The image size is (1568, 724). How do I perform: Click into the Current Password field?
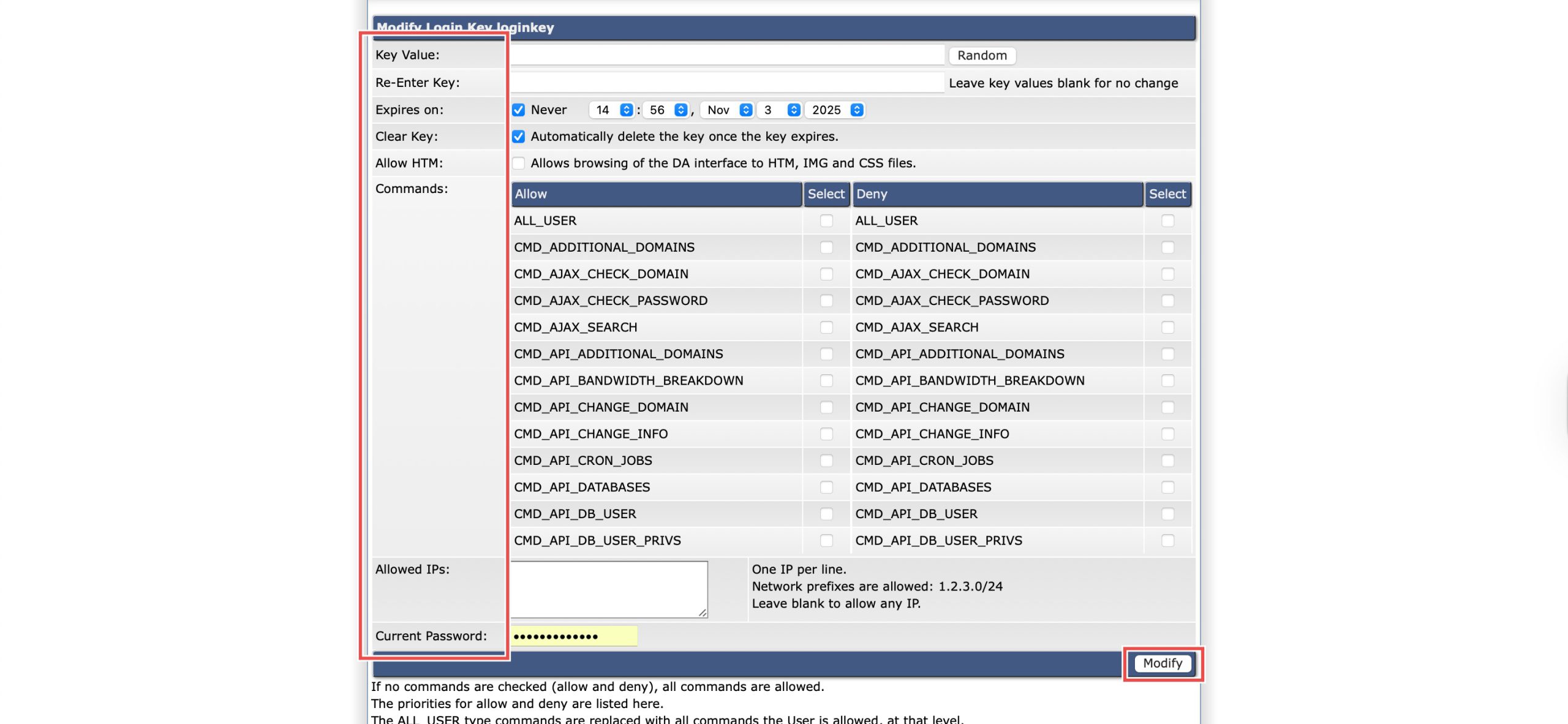coord(574,636)
